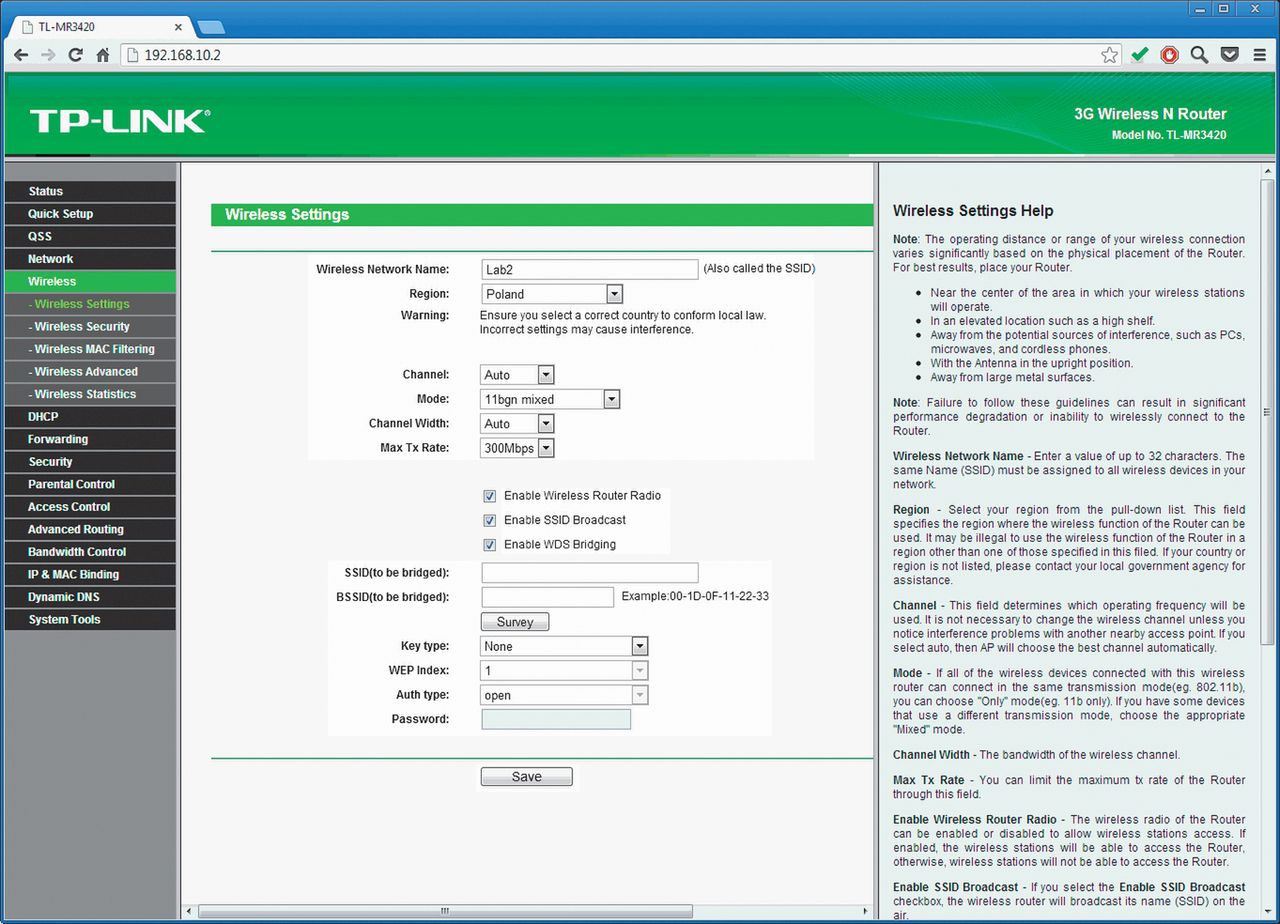The width and height of the screenshot is (1280, 924).
Task: Reload the page with the refresh icon
Action: pos(75,55)
